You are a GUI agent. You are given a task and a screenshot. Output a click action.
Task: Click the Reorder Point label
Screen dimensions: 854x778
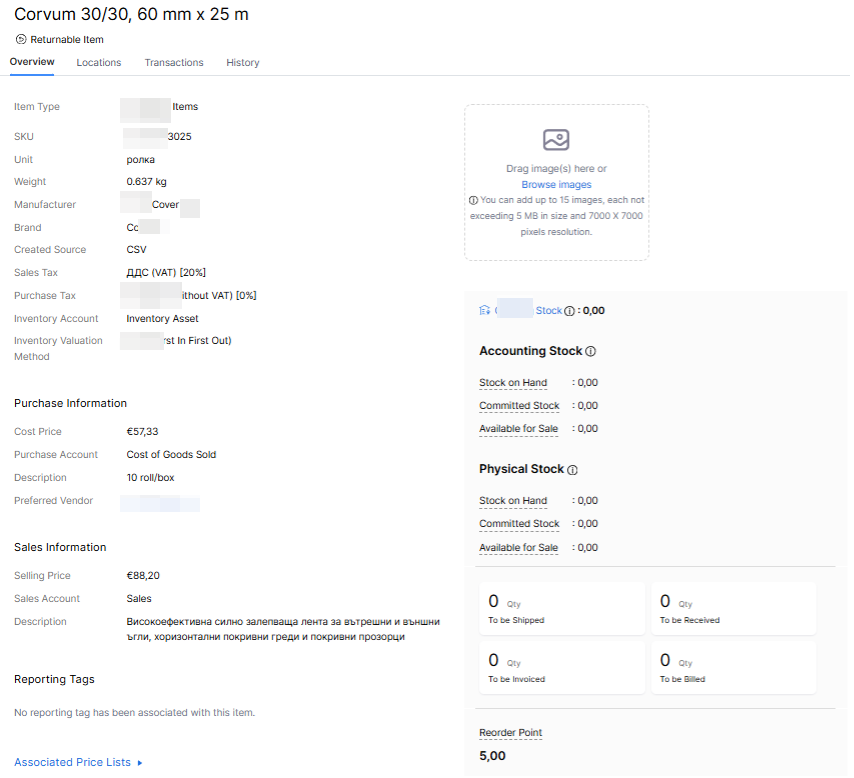[x=510, y=732]
